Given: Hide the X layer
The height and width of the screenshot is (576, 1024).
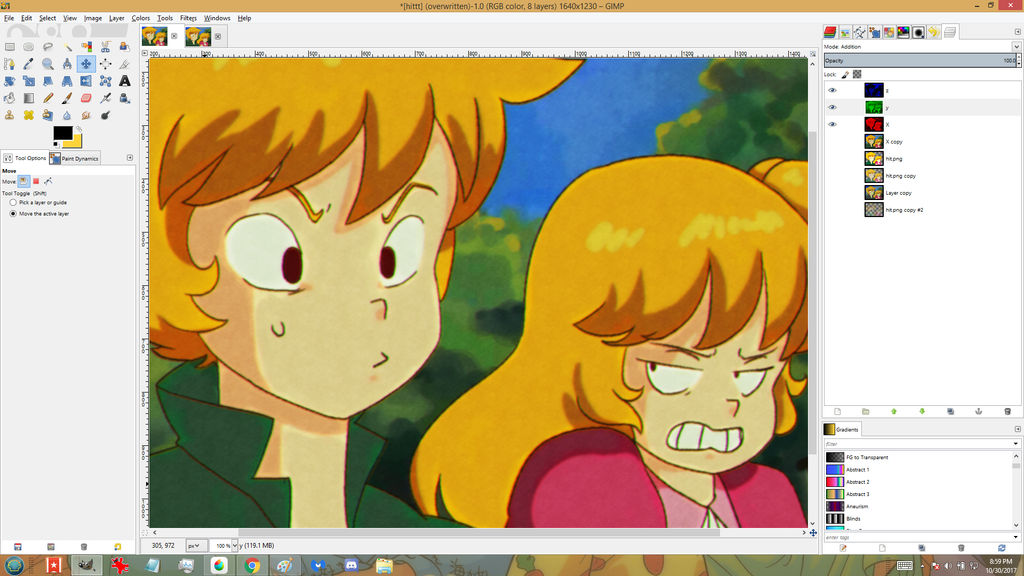Looking at the screenshot, I should (x=832, y=124).
